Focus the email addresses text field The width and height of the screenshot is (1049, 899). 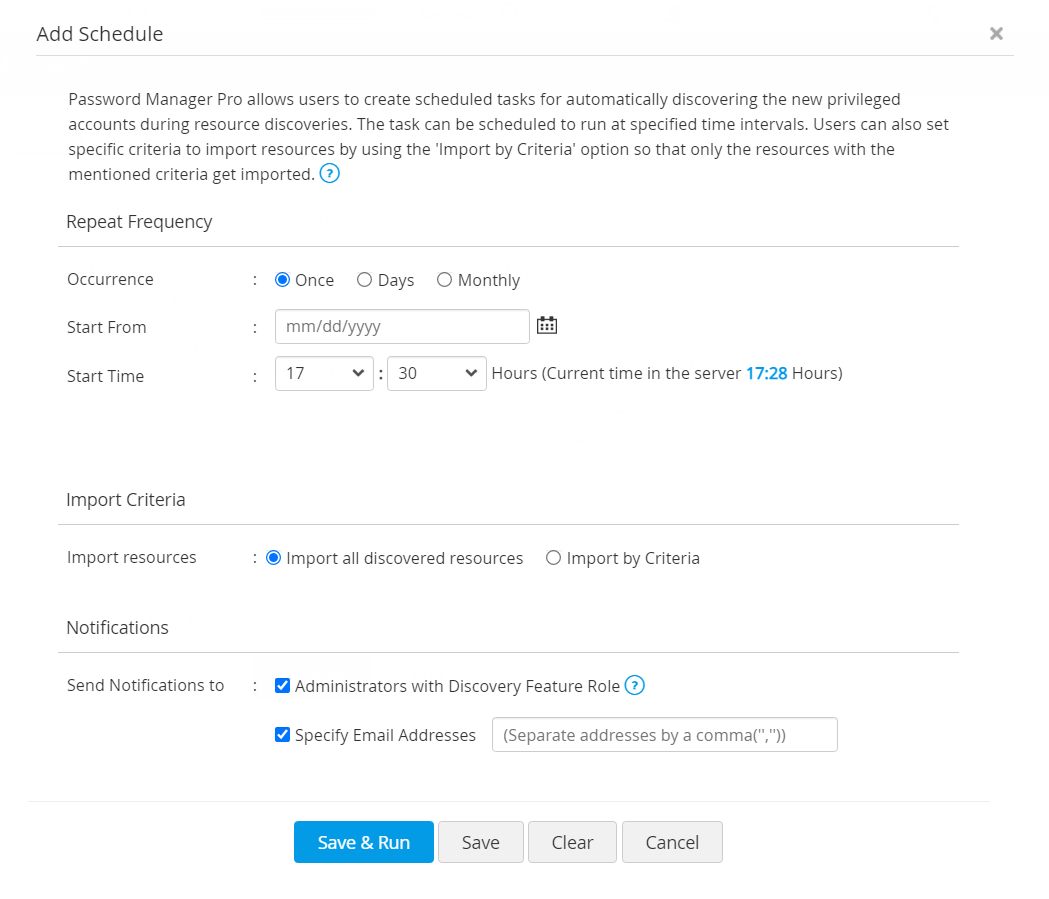[664, 735]
